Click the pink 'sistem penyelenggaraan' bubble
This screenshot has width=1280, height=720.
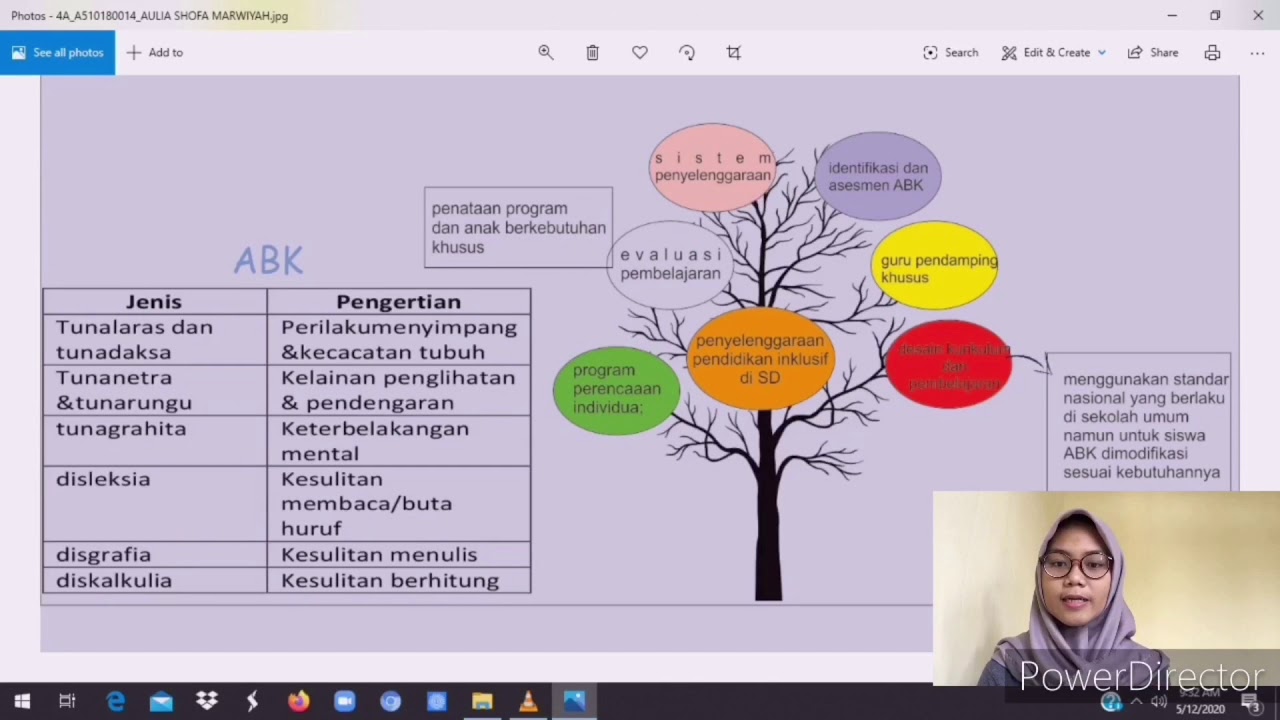tap(713, 167)
